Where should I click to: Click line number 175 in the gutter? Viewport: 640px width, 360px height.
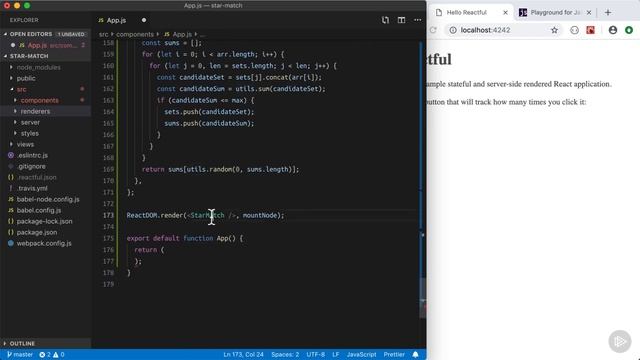pos(108,238)
